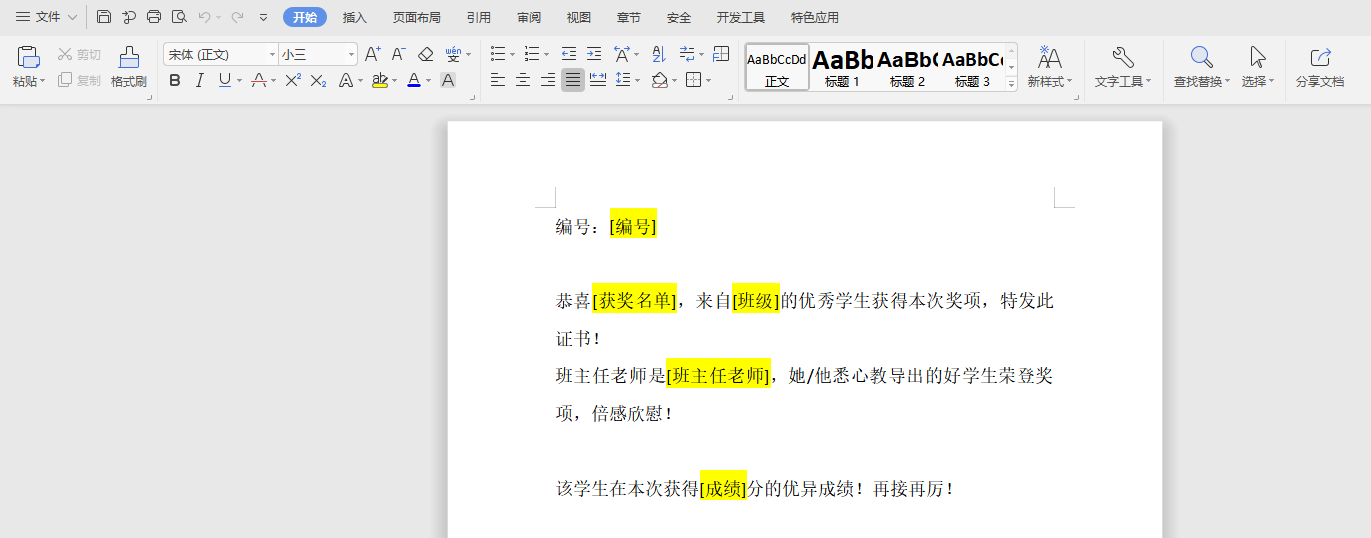Click the Sort A-Z icon
Image resolution: width=1371 pixels, height=538 pixels.
pos(659,54)
